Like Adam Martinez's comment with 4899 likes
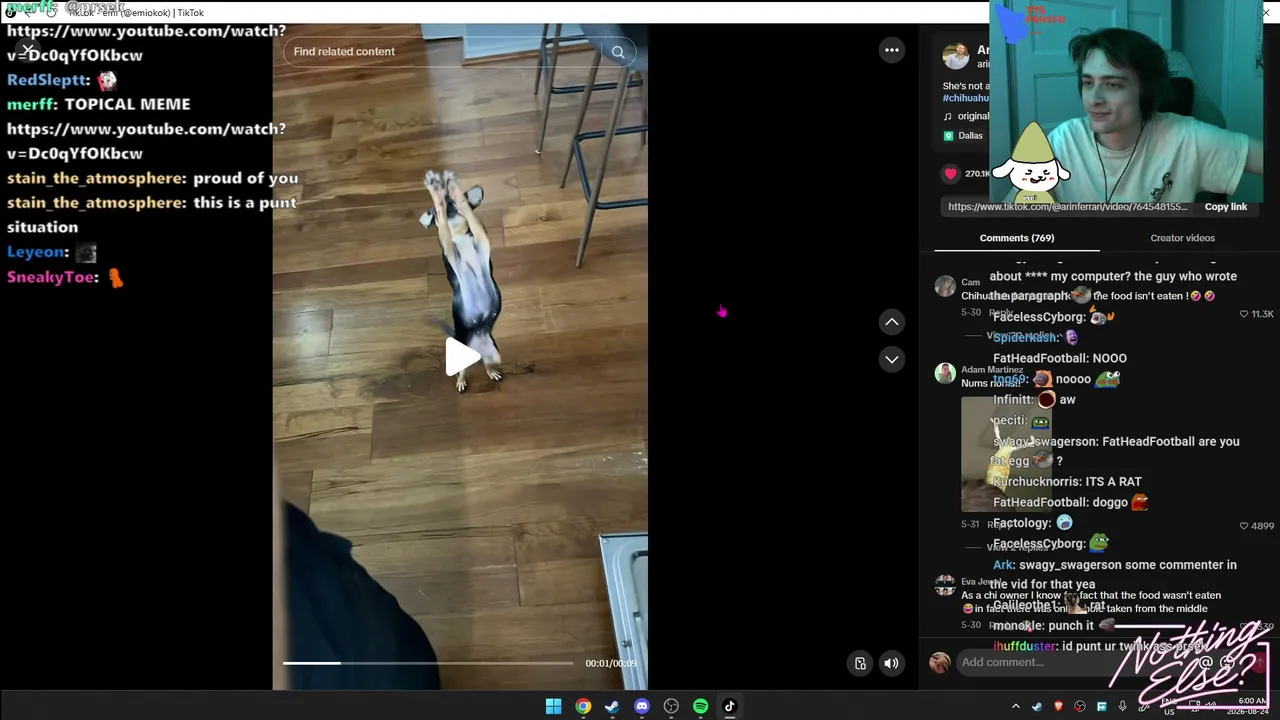This screenshot has height=720, width=1280. (1244, 526)
